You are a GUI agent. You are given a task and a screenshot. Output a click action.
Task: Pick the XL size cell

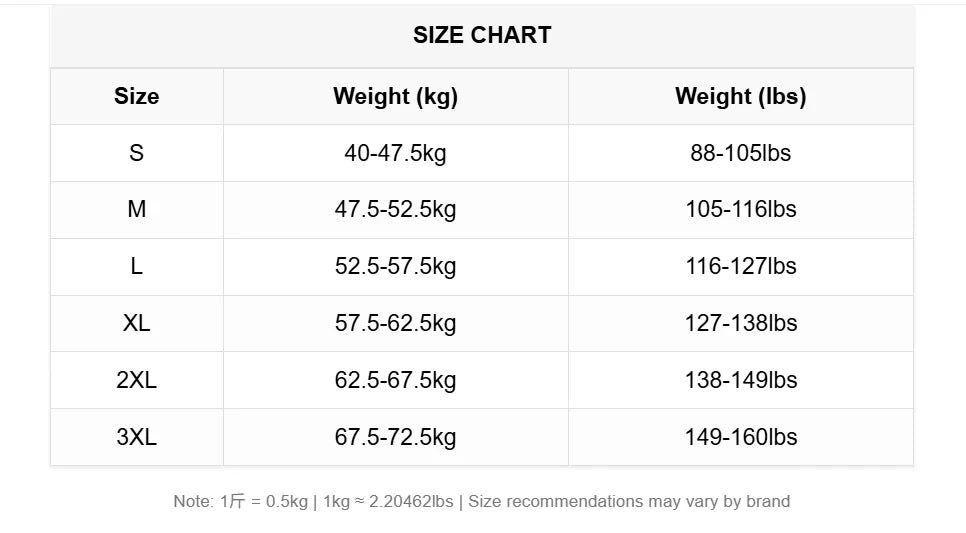coord(136,324)
